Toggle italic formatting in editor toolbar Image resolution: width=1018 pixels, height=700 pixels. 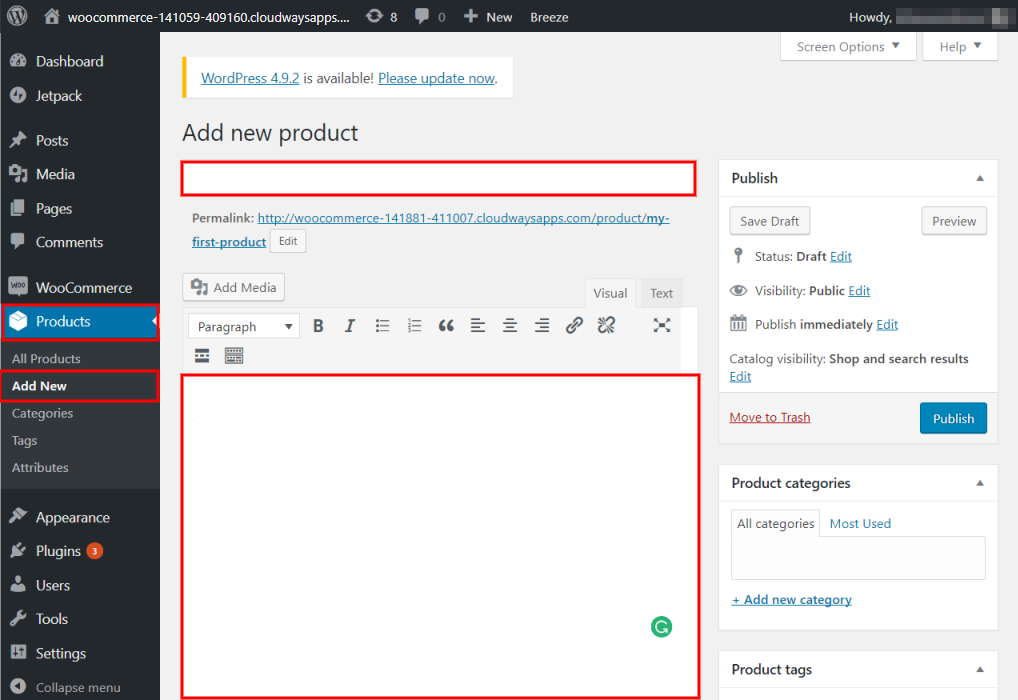tap(349, 326)
